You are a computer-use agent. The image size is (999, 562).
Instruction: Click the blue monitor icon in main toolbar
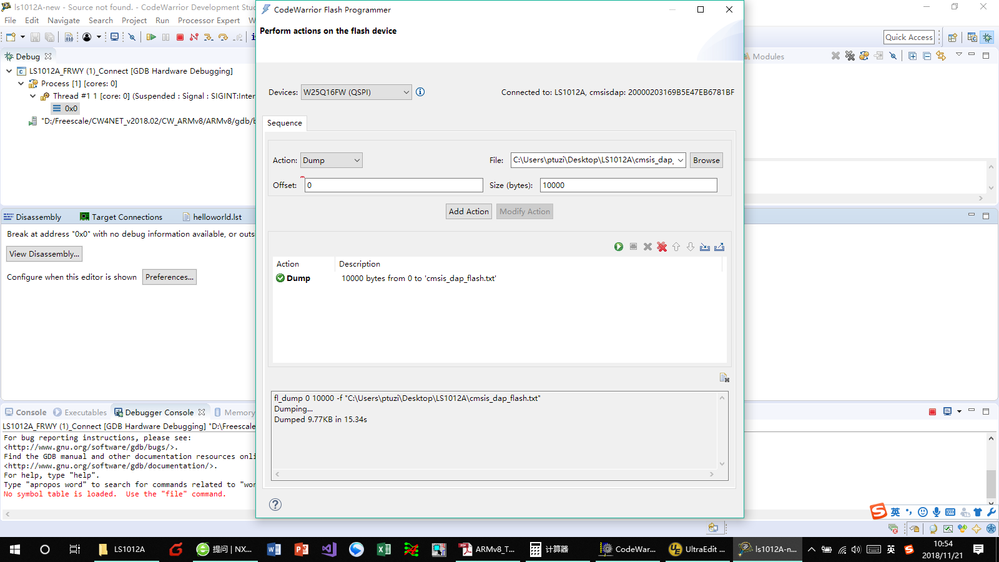click(x=115, y=37)
